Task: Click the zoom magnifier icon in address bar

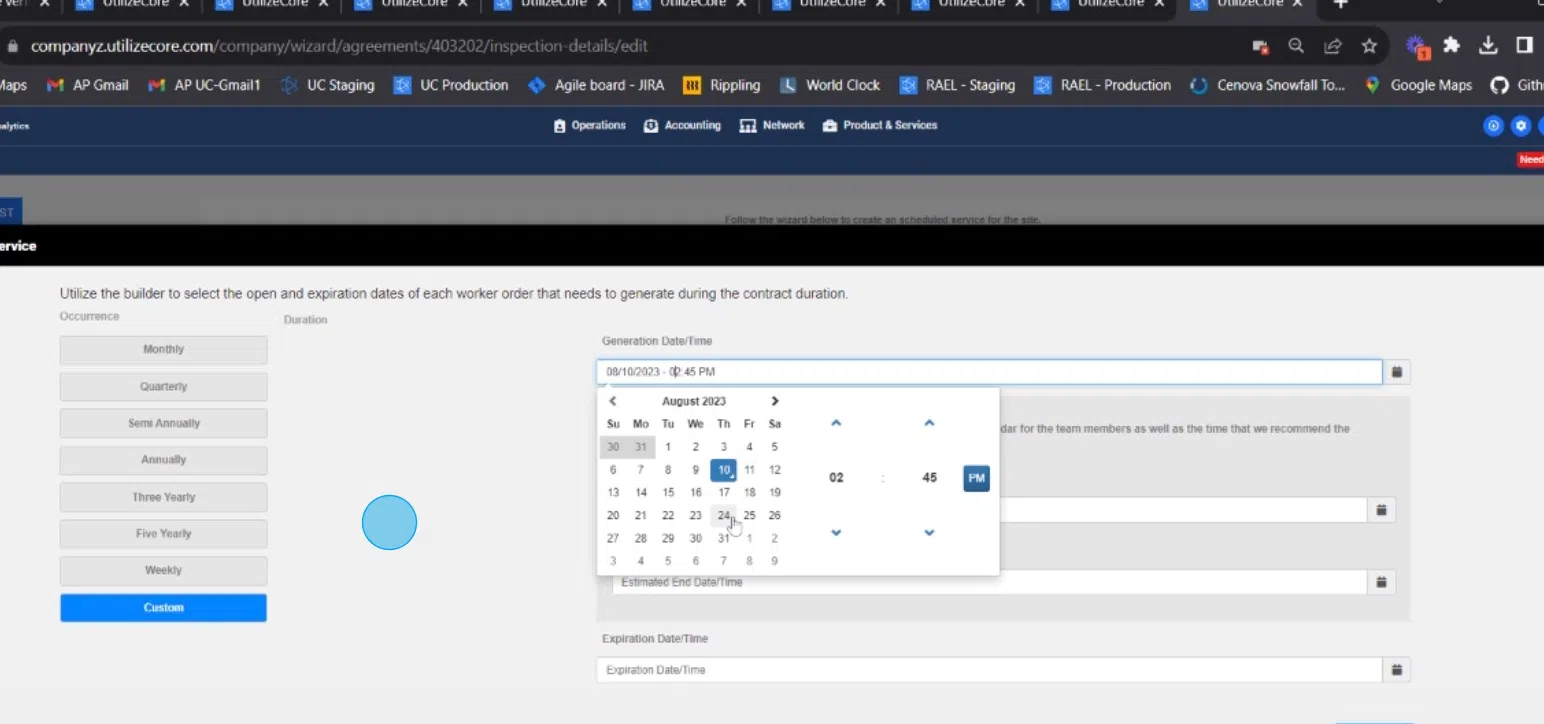Action: 1296,46
